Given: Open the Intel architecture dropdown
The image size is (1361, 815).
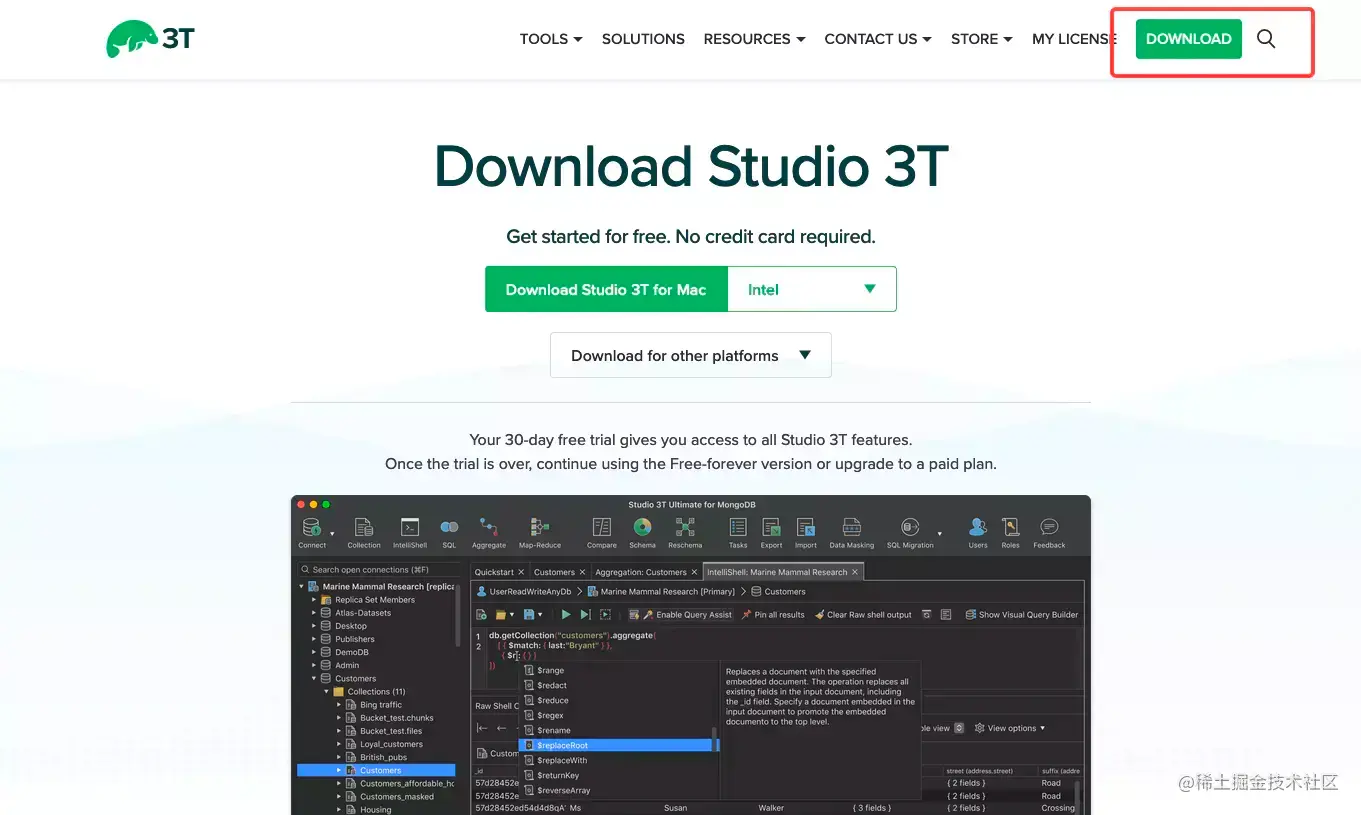Looking at the screenshot, I should coord(812,289).
